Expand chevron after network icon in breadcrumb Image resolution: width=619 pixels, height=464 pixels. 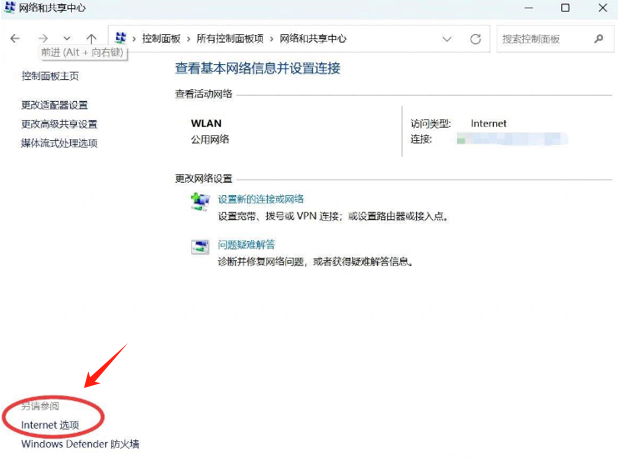point(134,39)
